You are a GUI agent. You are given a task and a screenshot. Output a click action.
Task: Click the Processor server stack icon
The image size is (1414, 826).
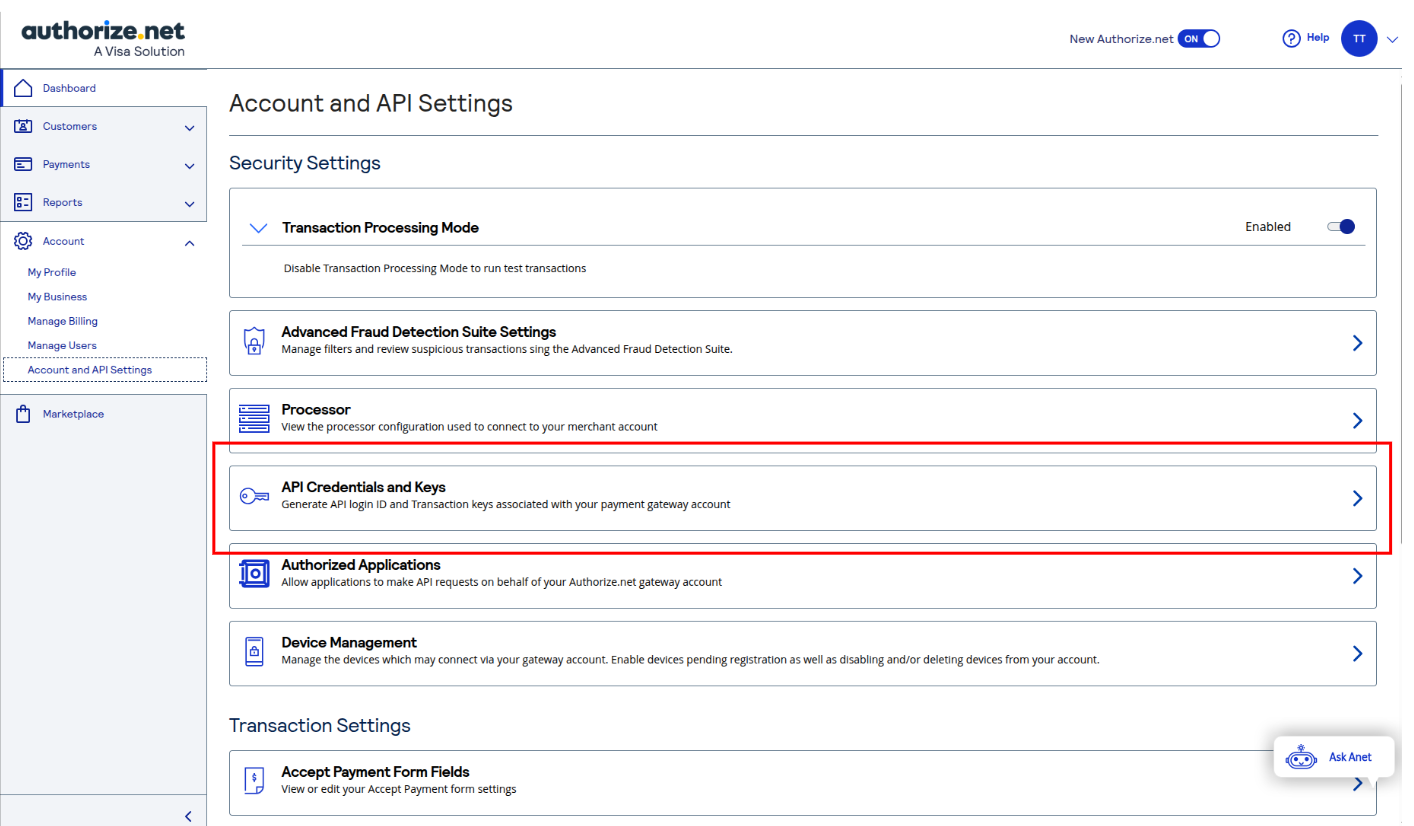pos(254,419)
